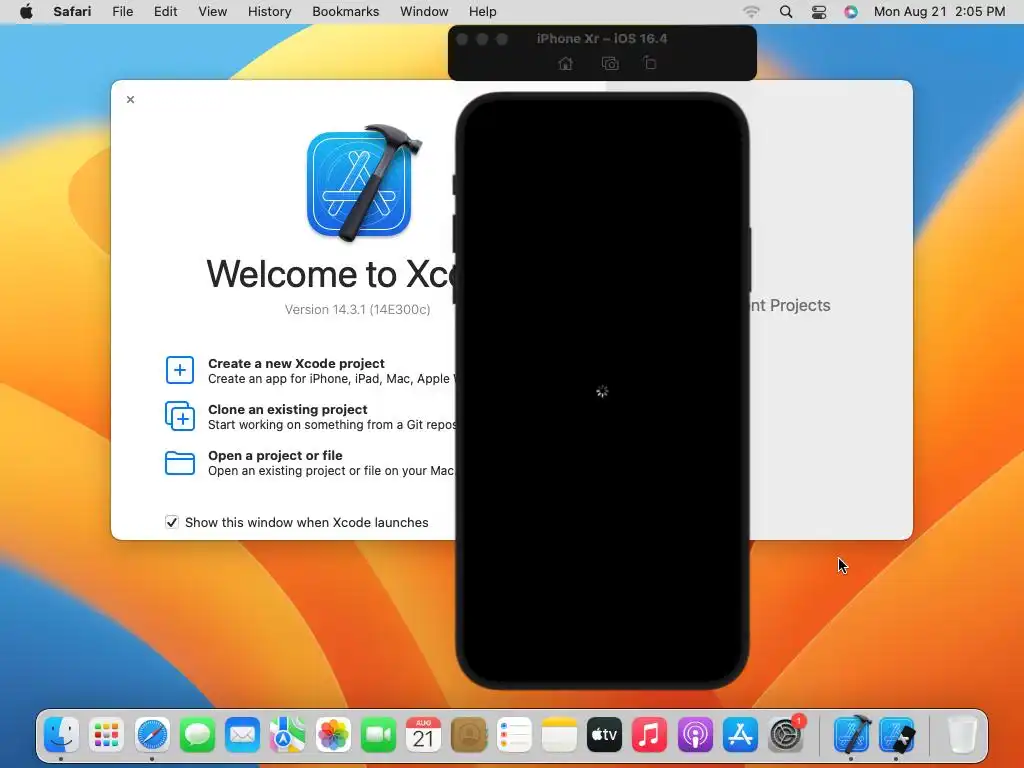Open Calendar from the Dock
The width and height of the screenshot is (1024, 768).
pos(423,735)
